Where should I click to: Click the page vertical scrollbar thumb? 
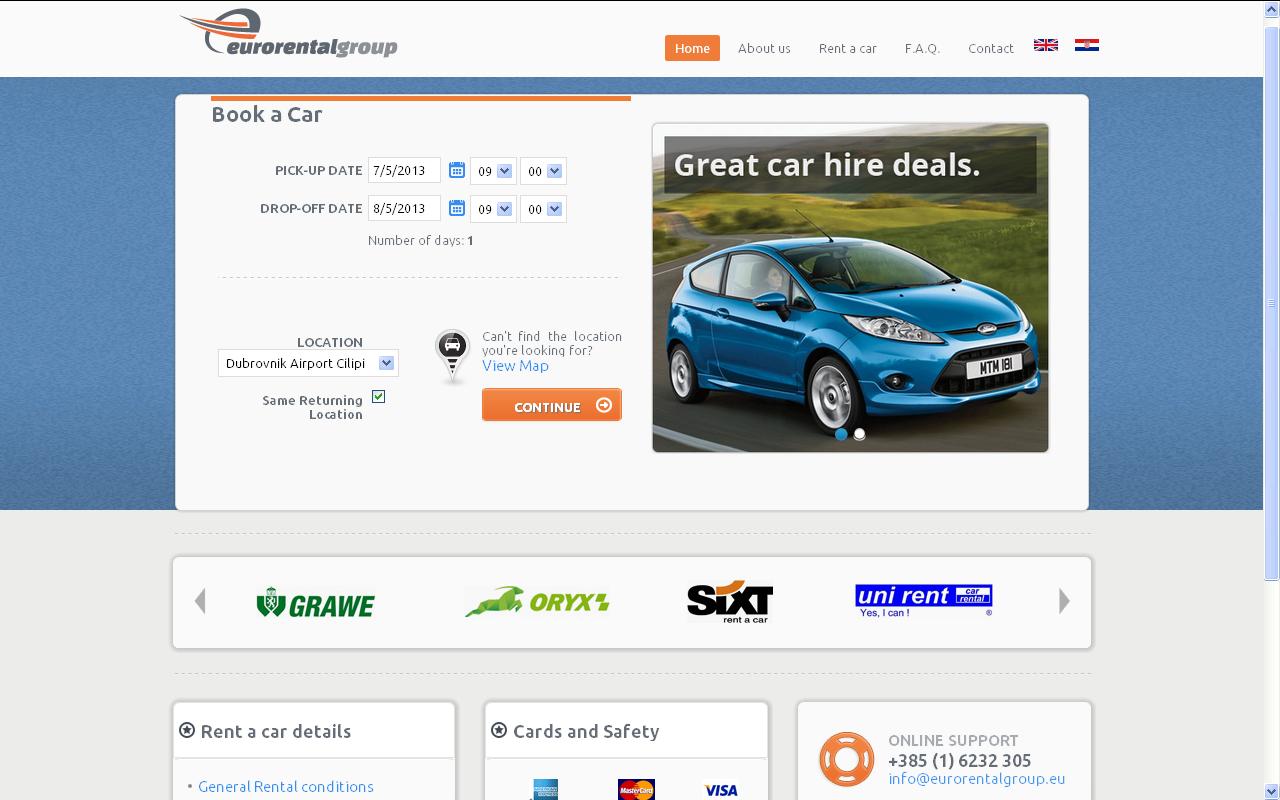pyautogui.click(x=1271, y=304)
